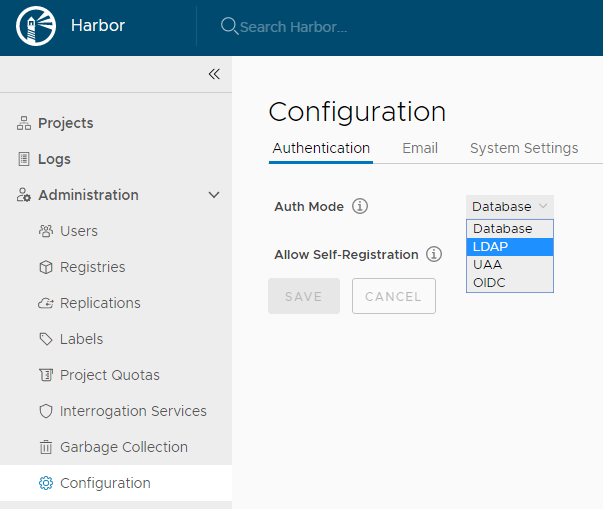Viewport: 603px width, 509px height.
Task: Click the Allow Self-Registration label
Action: click(x=346, y=254)
